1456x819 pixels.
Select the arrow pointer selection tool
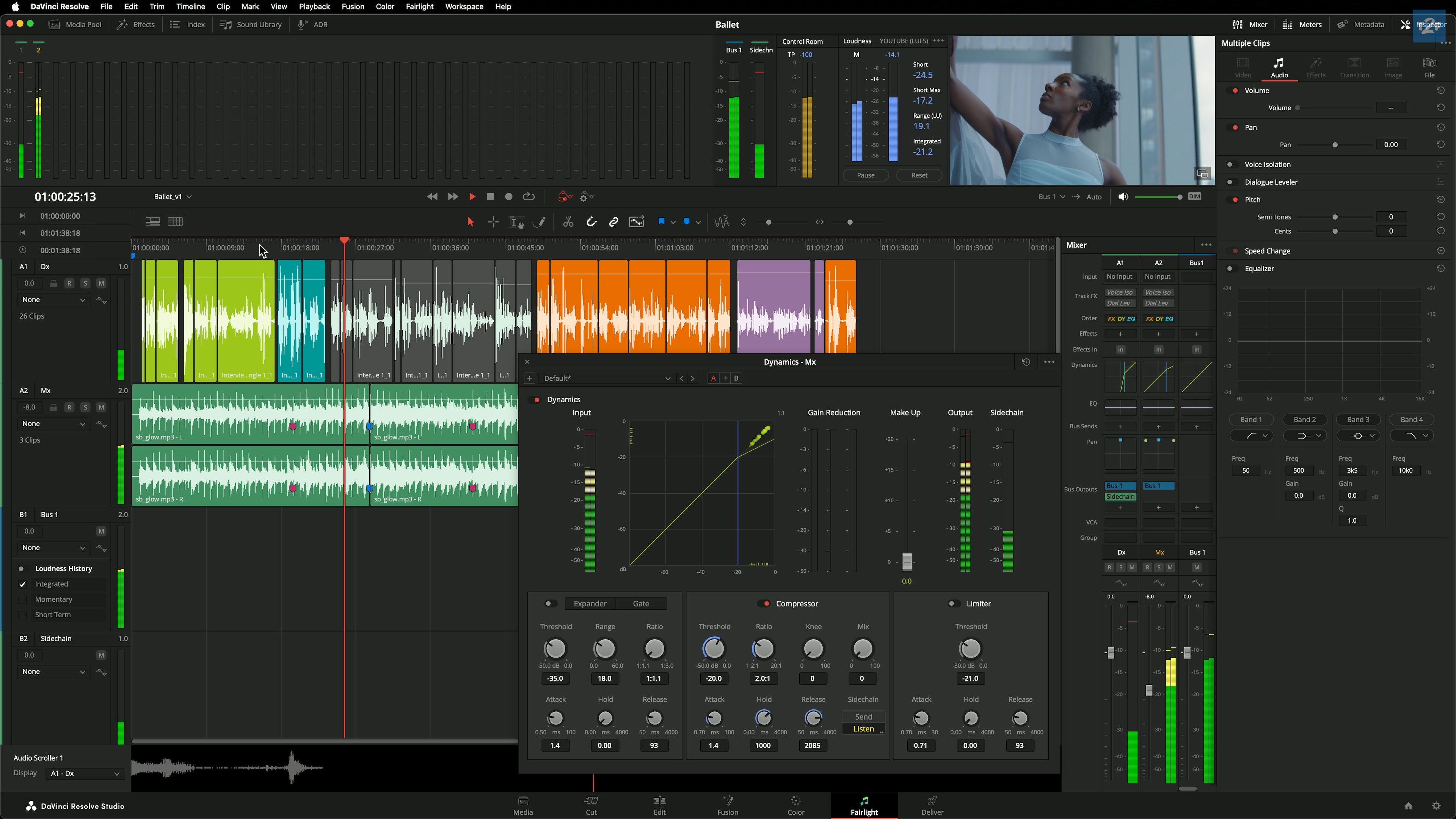tap(470, 222)
